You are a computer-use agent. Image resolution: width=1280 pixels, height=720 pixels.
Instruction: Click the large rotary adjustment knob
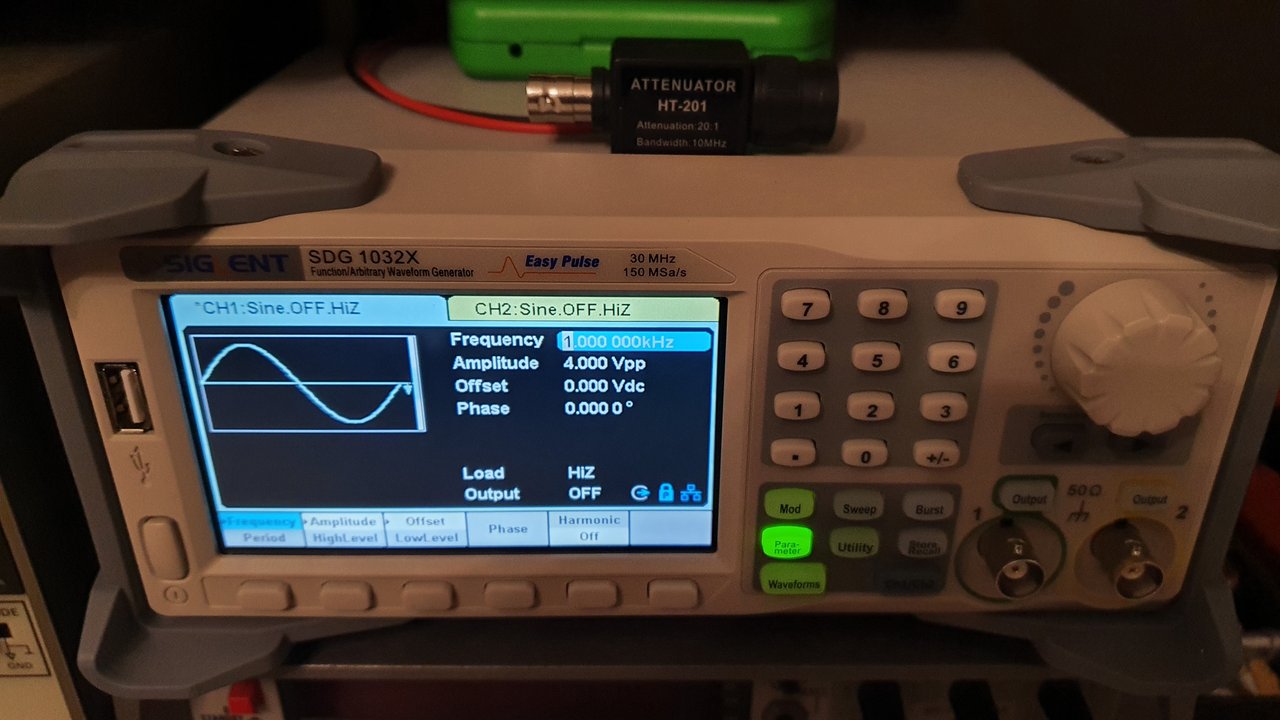click(1135, 355)
